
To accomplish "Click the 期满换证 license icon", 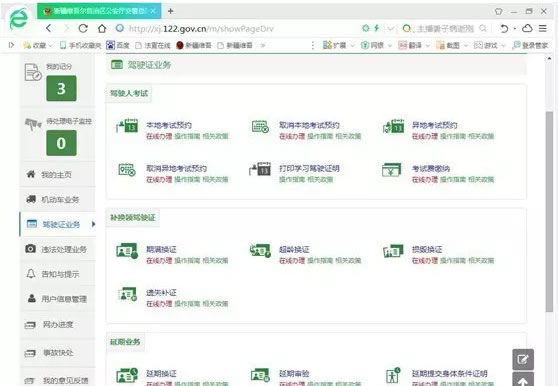I will (x=127, y=250).
